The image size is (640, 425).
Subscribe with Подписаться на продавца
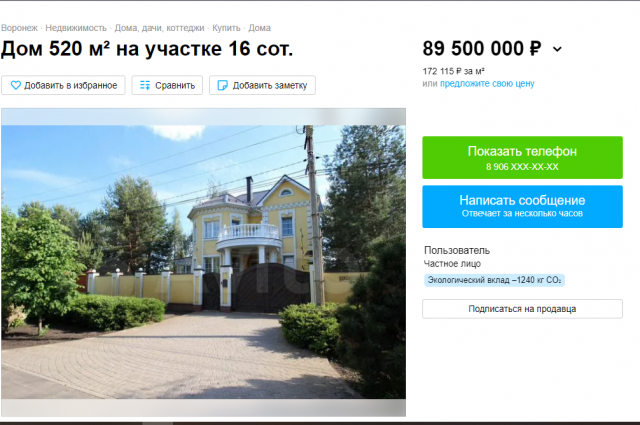[x=522, y=309]
